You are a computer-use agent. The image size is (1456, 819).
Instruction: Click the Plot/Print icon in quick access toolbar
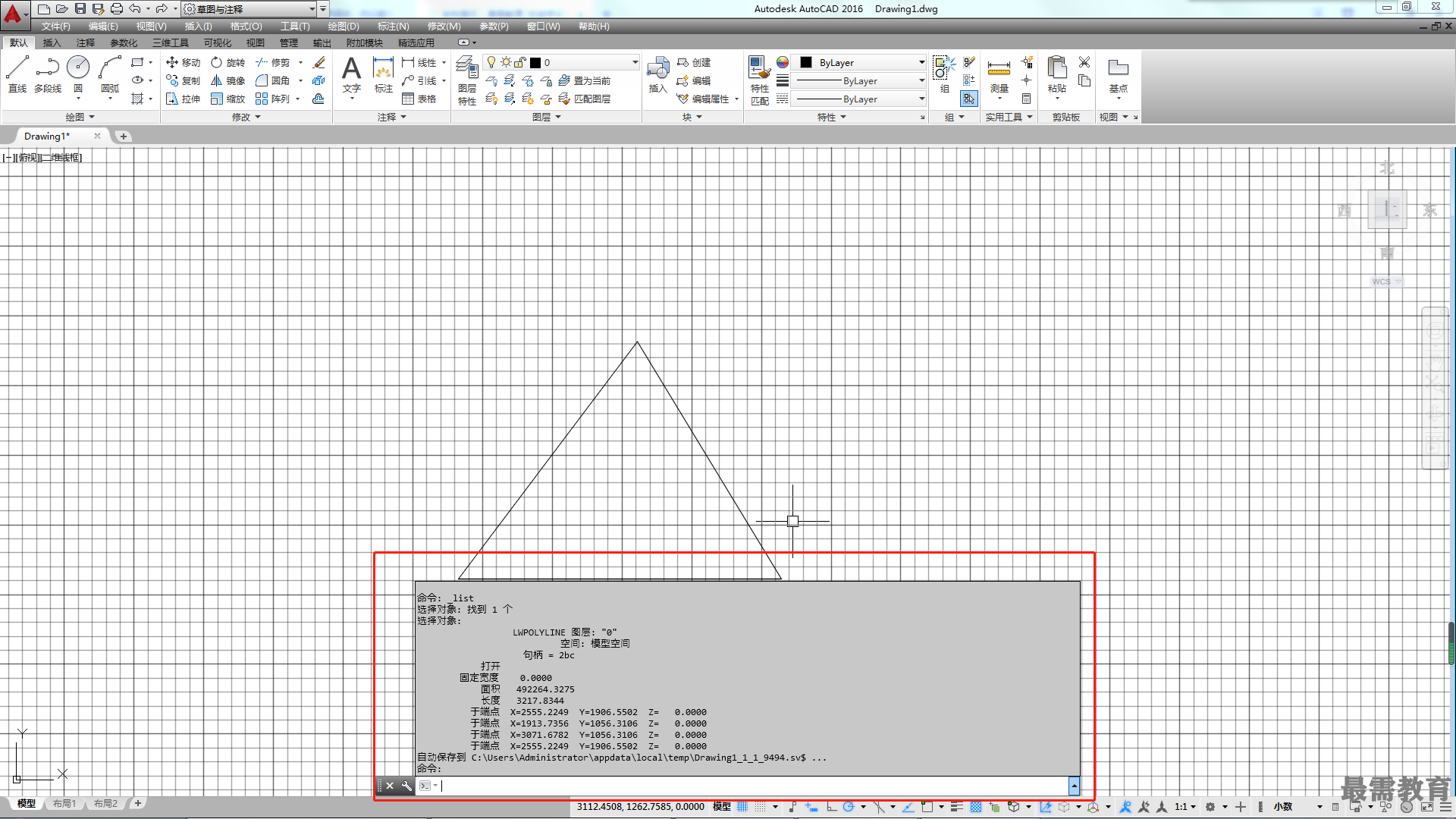click(116, 8)
